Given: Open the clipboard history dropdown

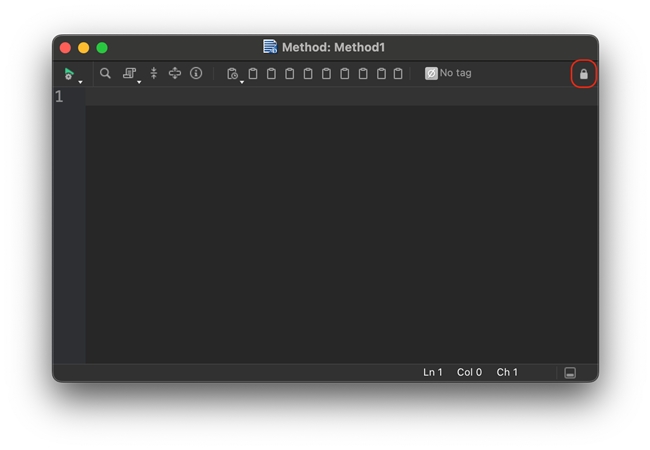Looking at the screenshot, I should click(x=233, y=74).
